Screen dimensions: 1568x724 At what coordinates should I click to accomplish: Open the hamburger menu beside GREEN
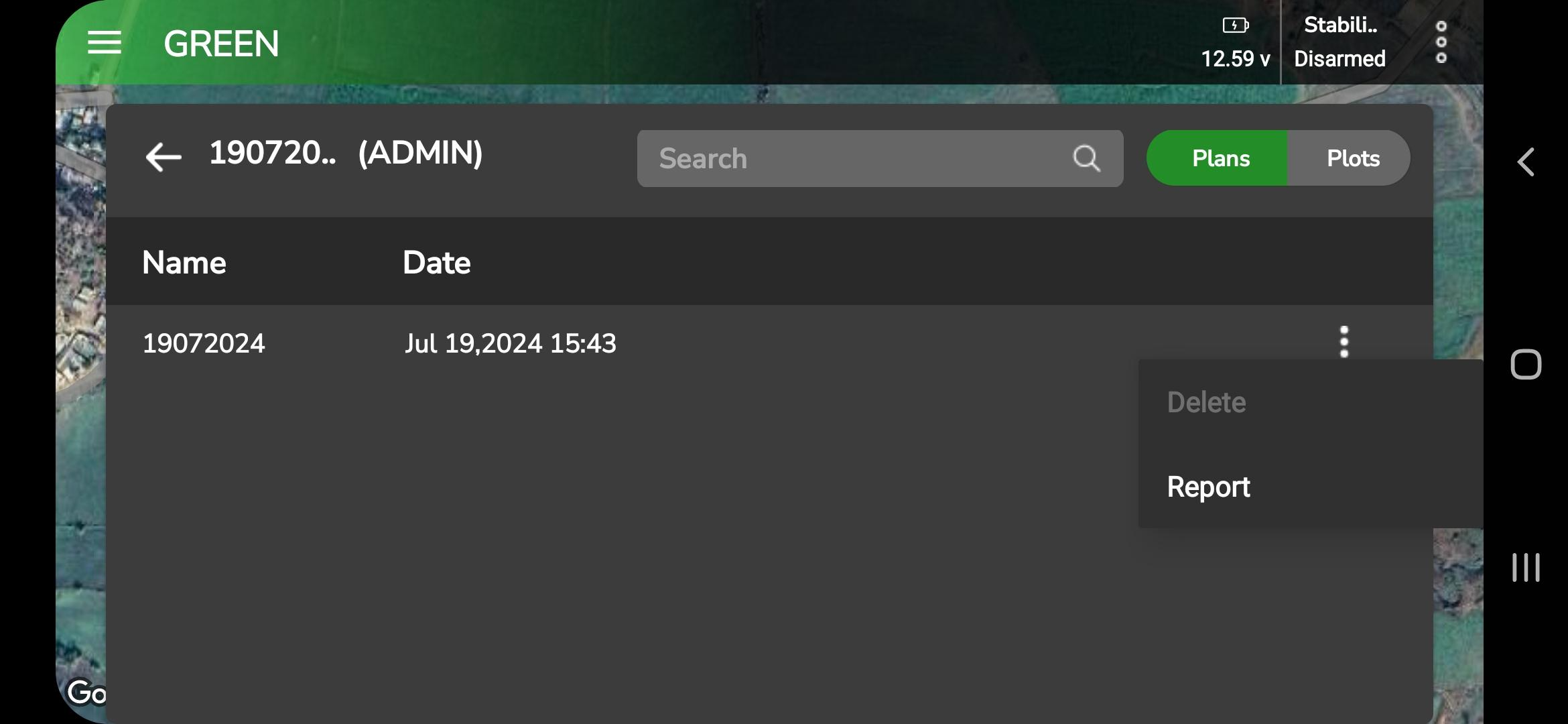[104, 42]
